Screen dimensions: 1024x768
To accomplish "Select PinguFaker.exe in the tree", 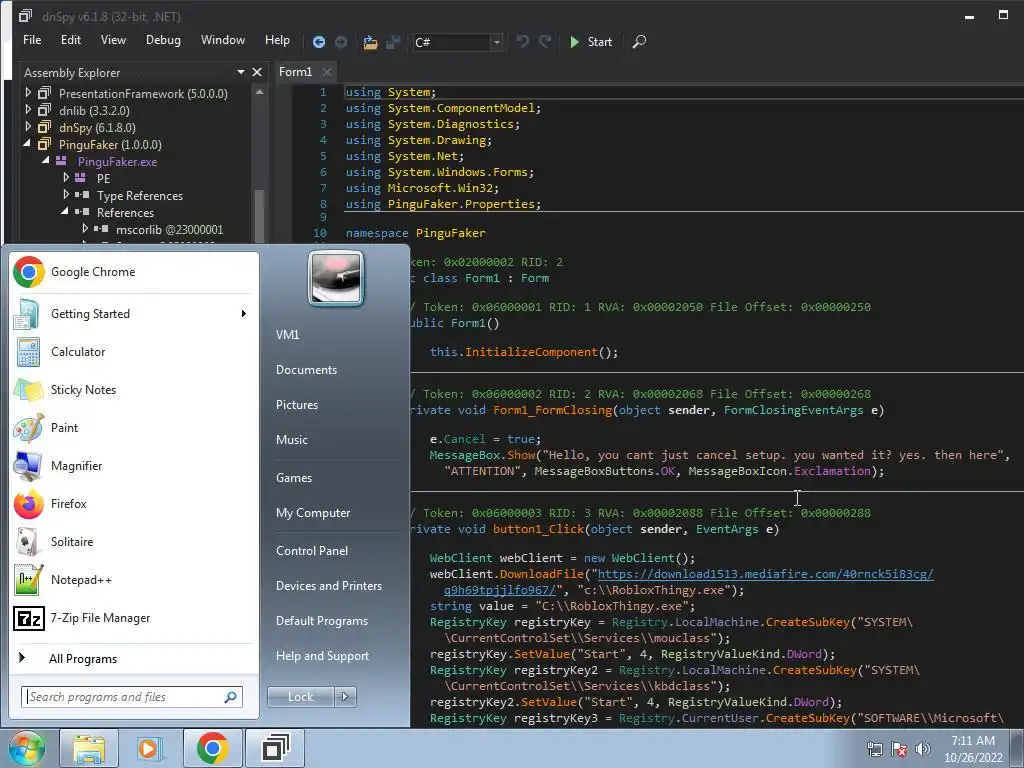I will point(118,161).
